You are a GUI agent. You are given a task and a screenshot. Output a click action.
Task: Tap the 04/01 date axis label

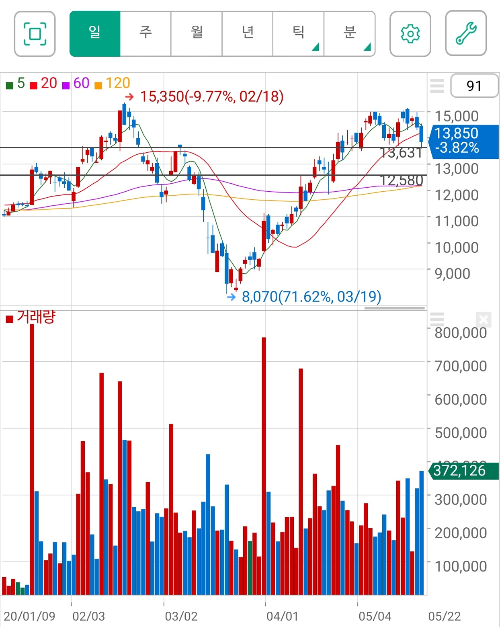(x=282, y=616)
